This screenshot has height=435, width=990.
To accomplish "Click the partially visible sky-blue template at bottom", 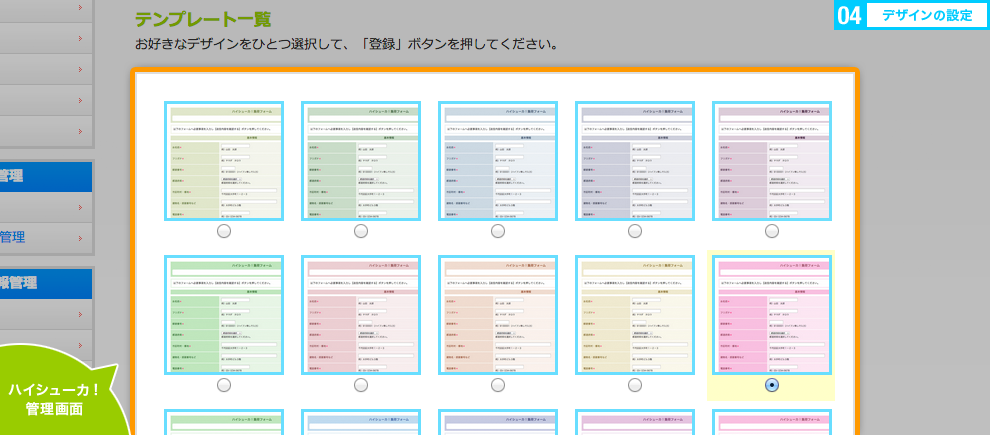I will click(361, 422).
